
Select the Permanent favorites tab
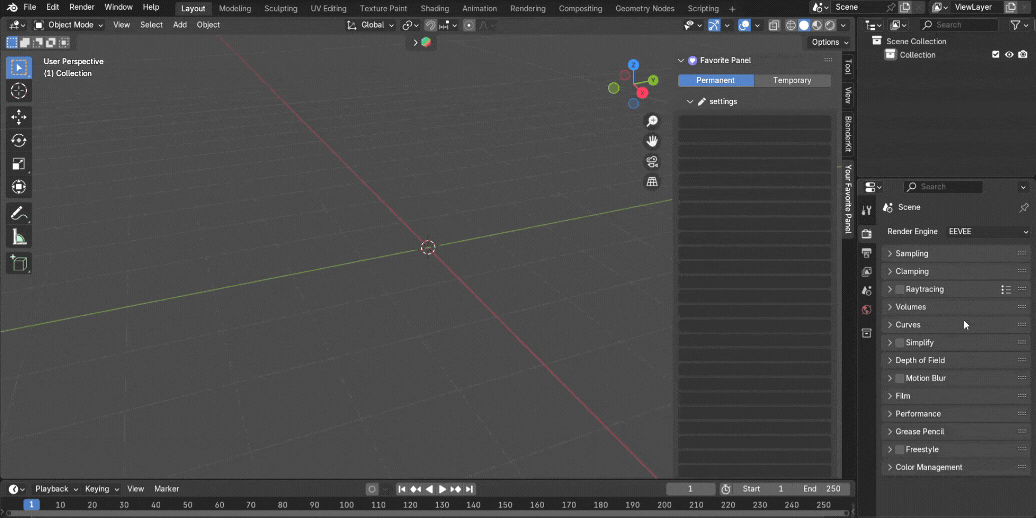coord(716,81)
